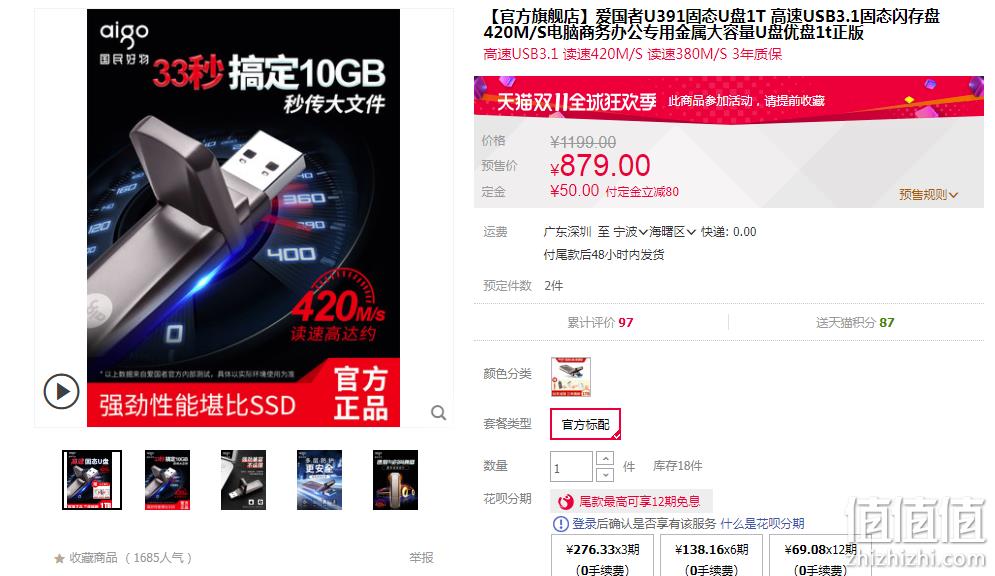Choose the ¥138.16x6期 installment option

coord(712,556)
